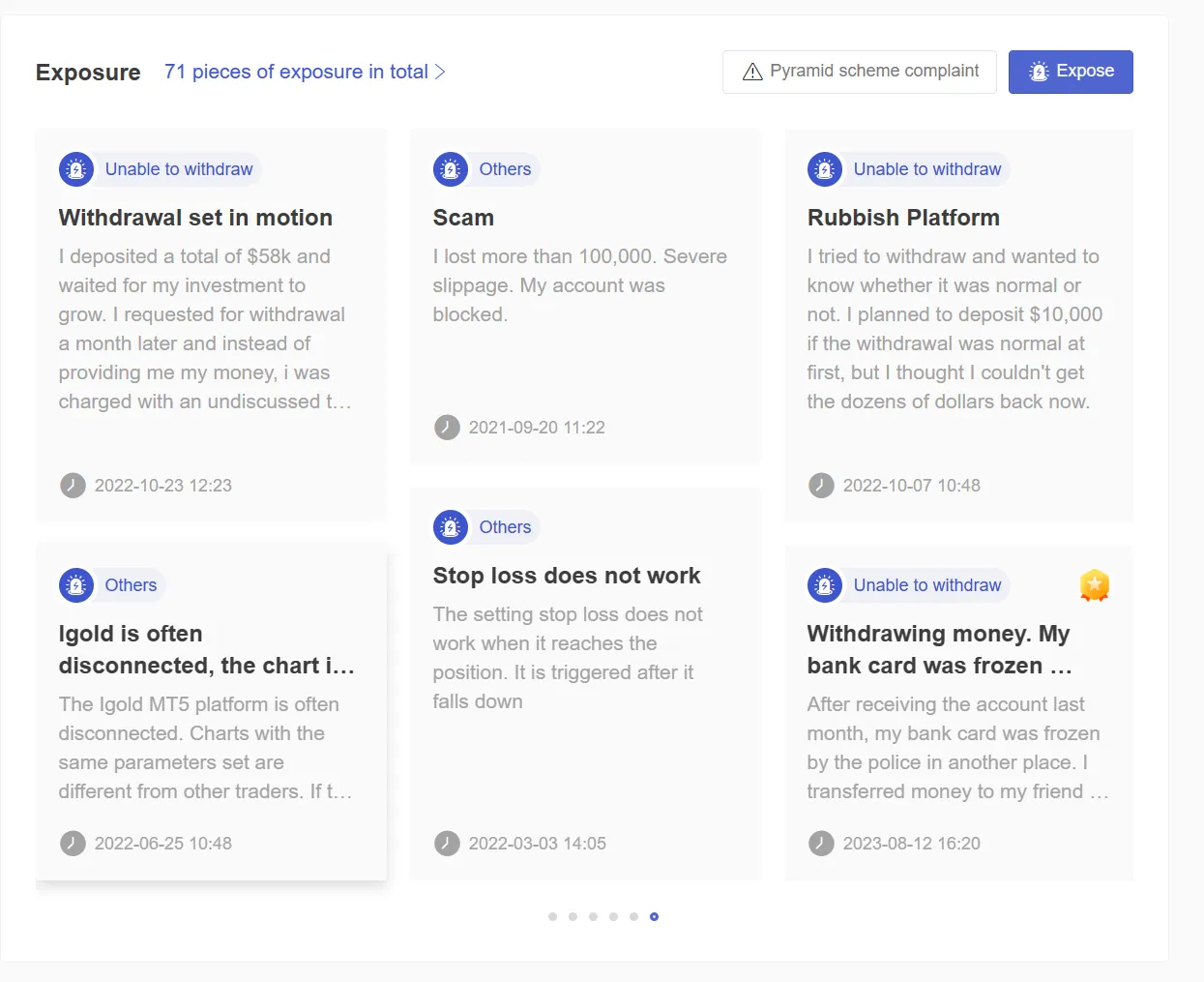Click the siren icon on Withdrawal set in motion card

(x=76, y=169)
